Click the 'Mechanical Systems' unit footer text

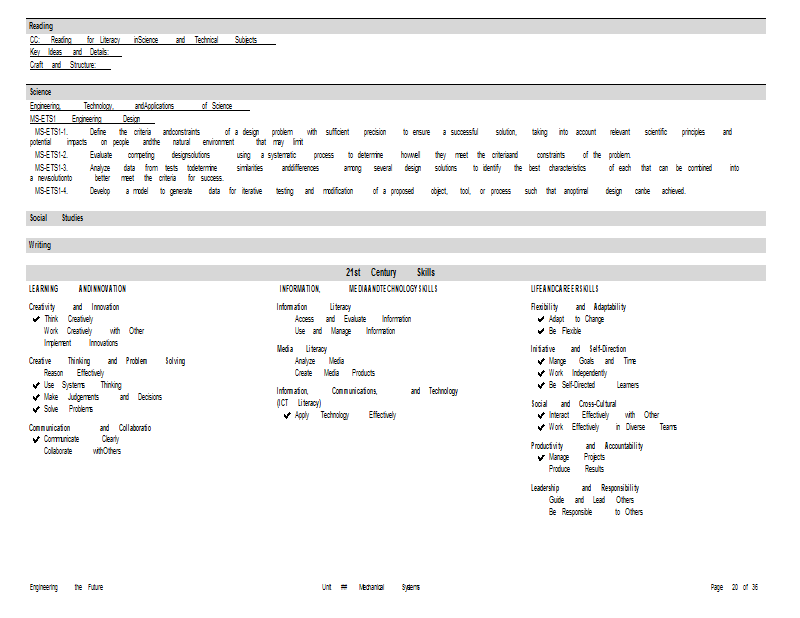[389, 587]
